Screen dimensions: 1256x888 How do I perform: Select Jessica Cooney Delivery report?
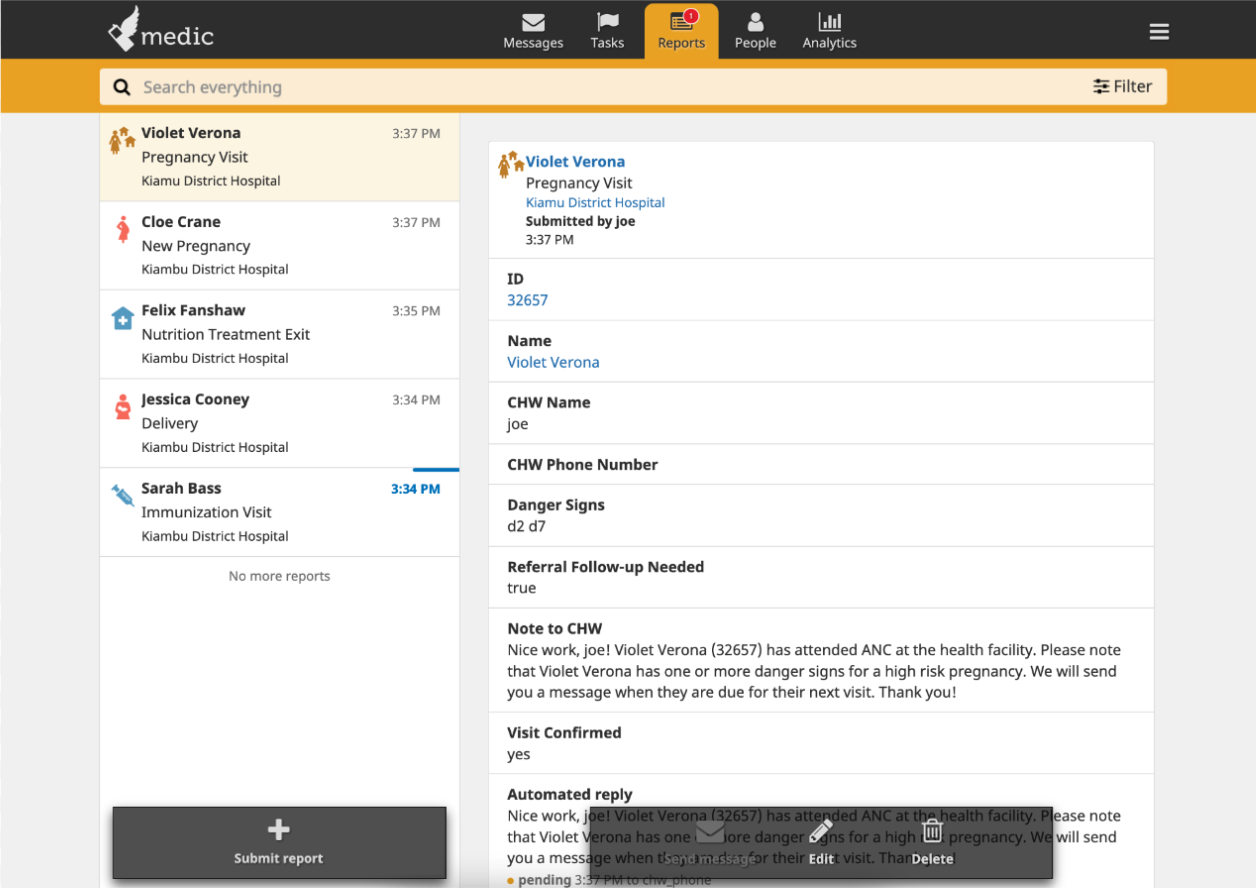click(x=280, y=424)
